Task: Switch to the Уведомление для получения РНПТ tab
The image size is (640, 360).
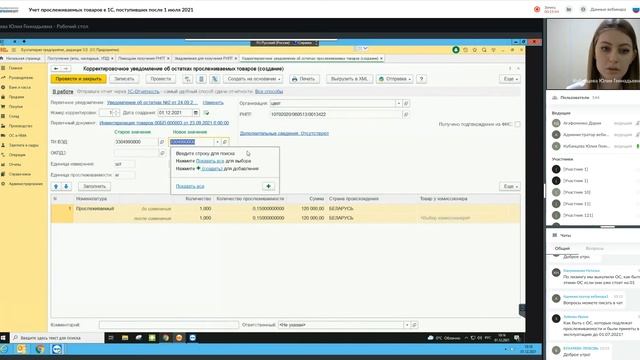Action: [x=204, y=58]
